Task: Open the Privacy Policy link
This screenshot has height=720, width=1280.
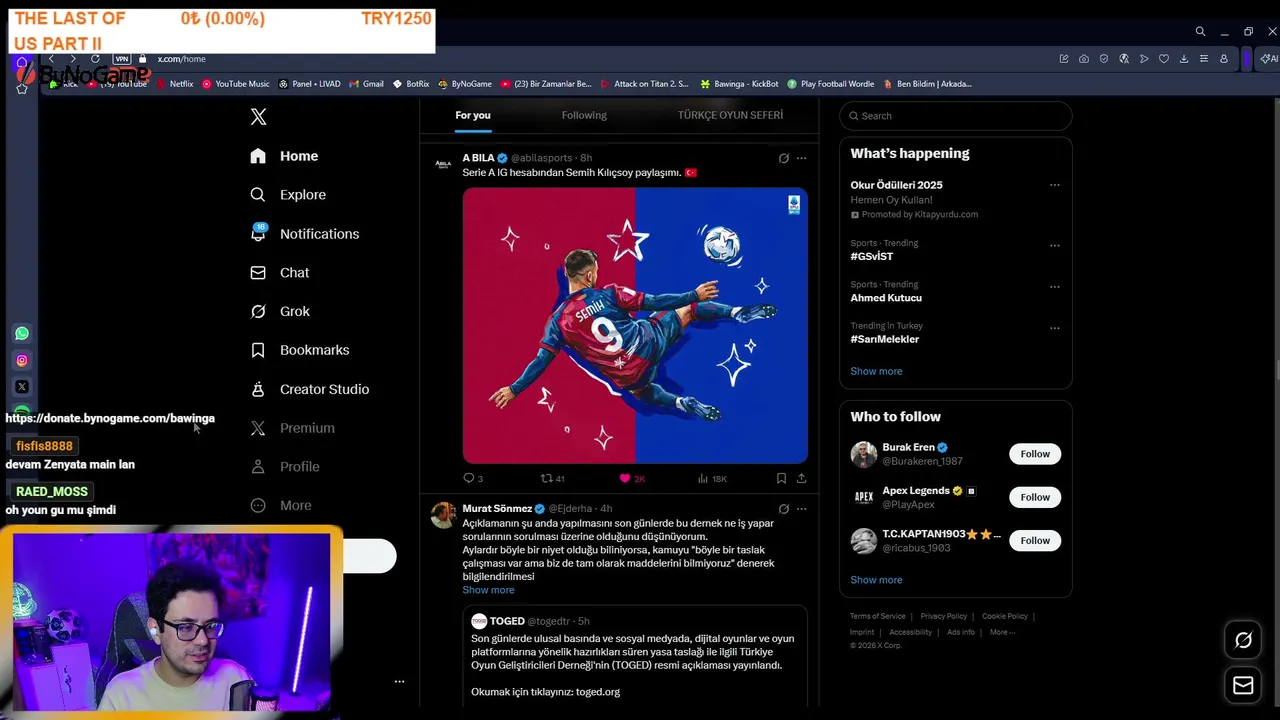Action: 943,616
